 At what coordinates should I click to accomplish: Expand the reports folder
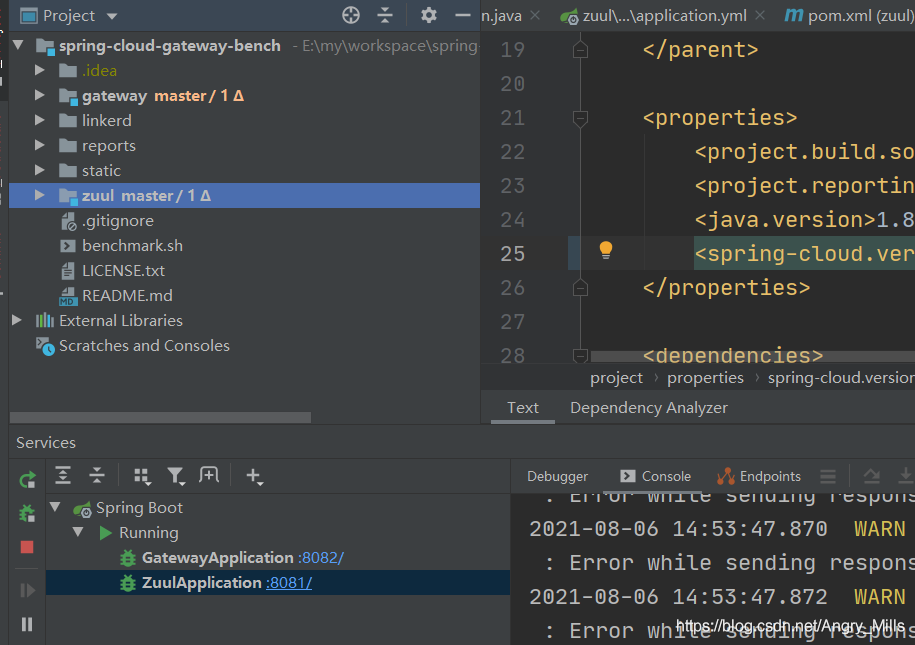point(39,145)
